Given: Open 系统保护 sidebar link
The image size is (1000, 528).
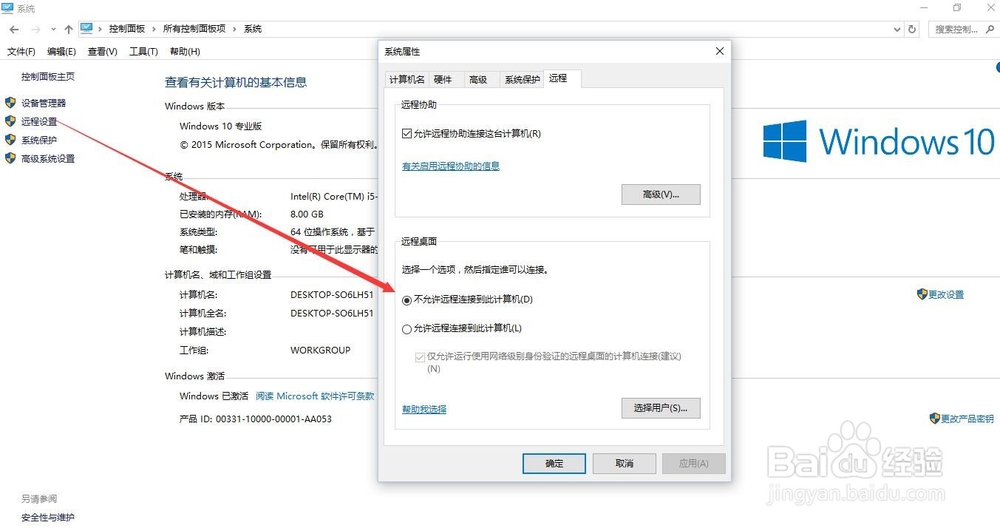Looking at the screenshot, I should tap(39, 140).
